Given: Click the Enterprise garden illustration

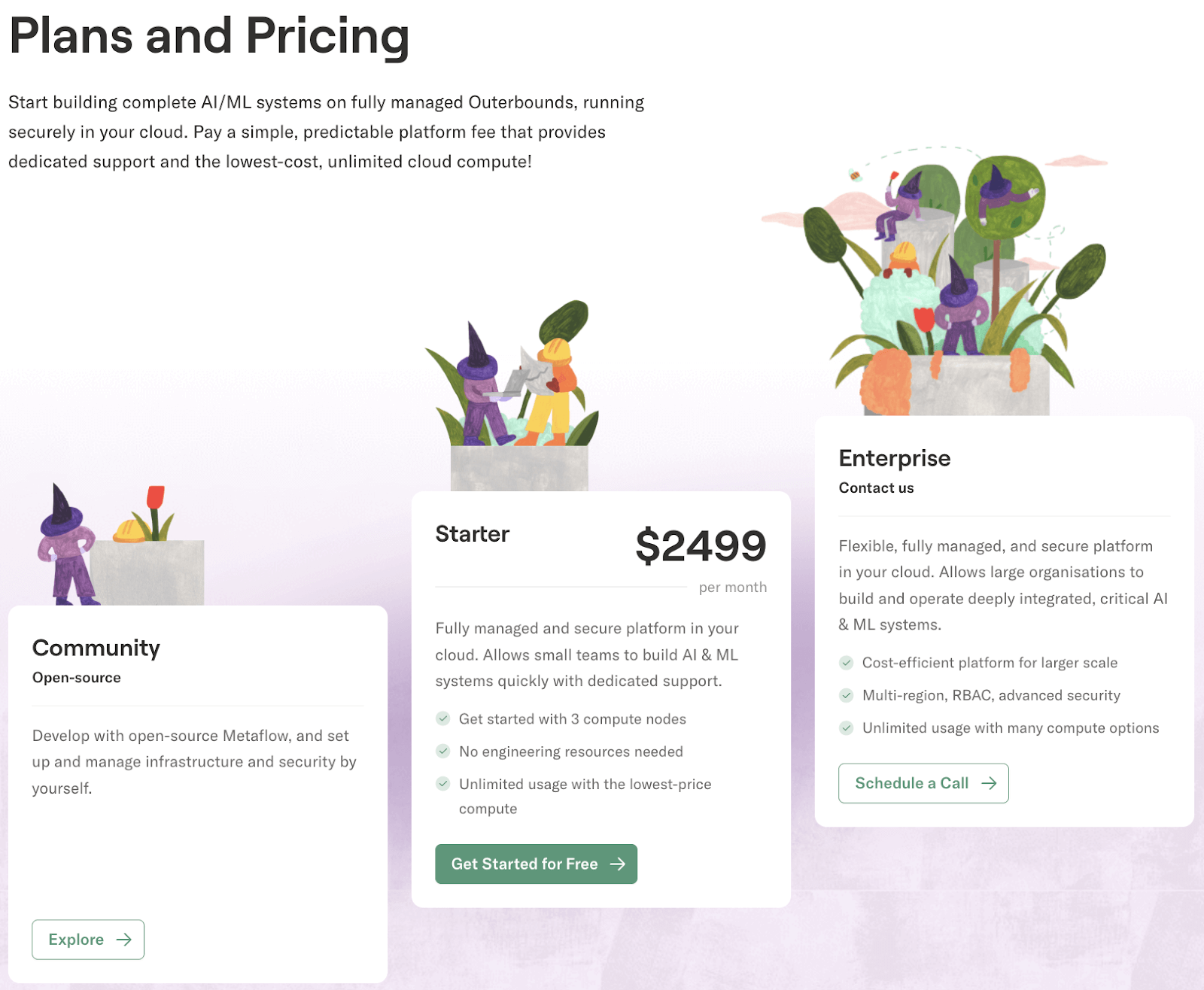Looking at the screenshot, I should 956,286.
